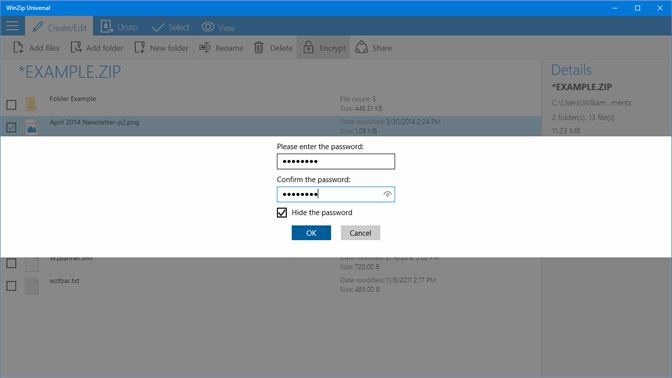Click the Folder Example folder icon
The width and height of the screenshot is (672, 378).
tap(31, 104)
